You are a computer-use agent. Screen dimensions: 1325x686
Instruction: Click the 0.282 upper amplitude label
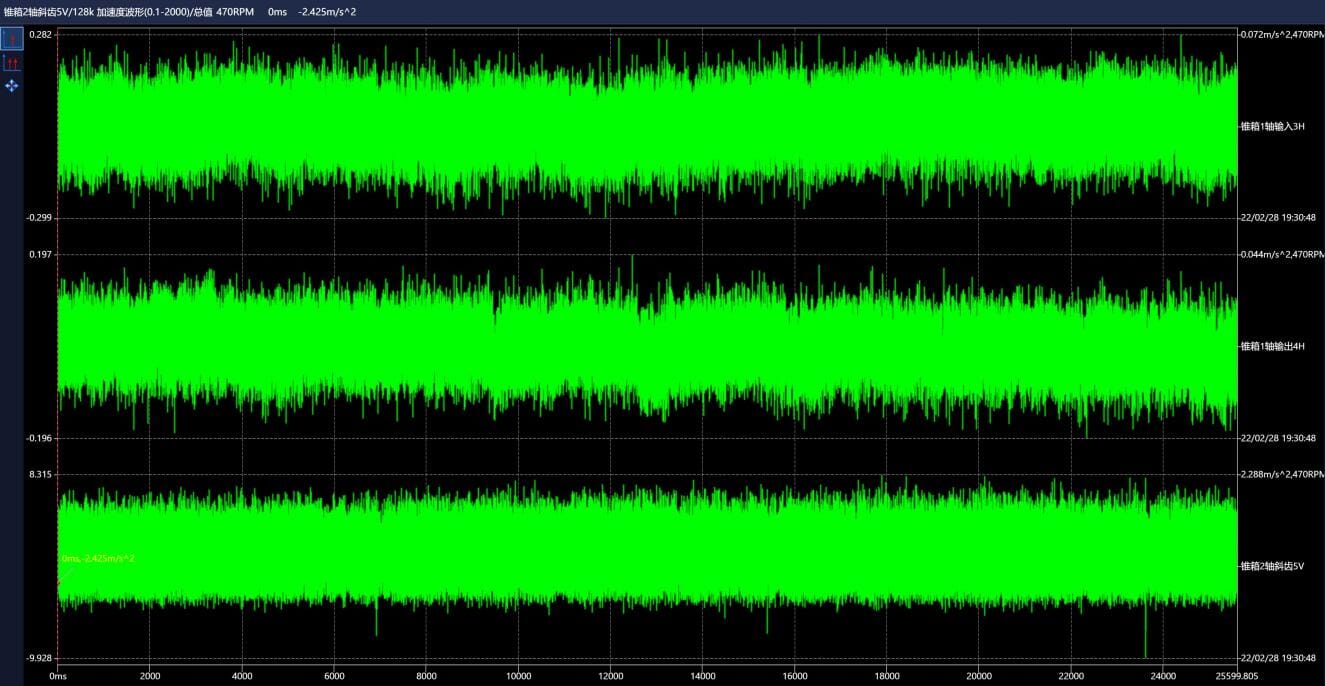coord(40,35)
